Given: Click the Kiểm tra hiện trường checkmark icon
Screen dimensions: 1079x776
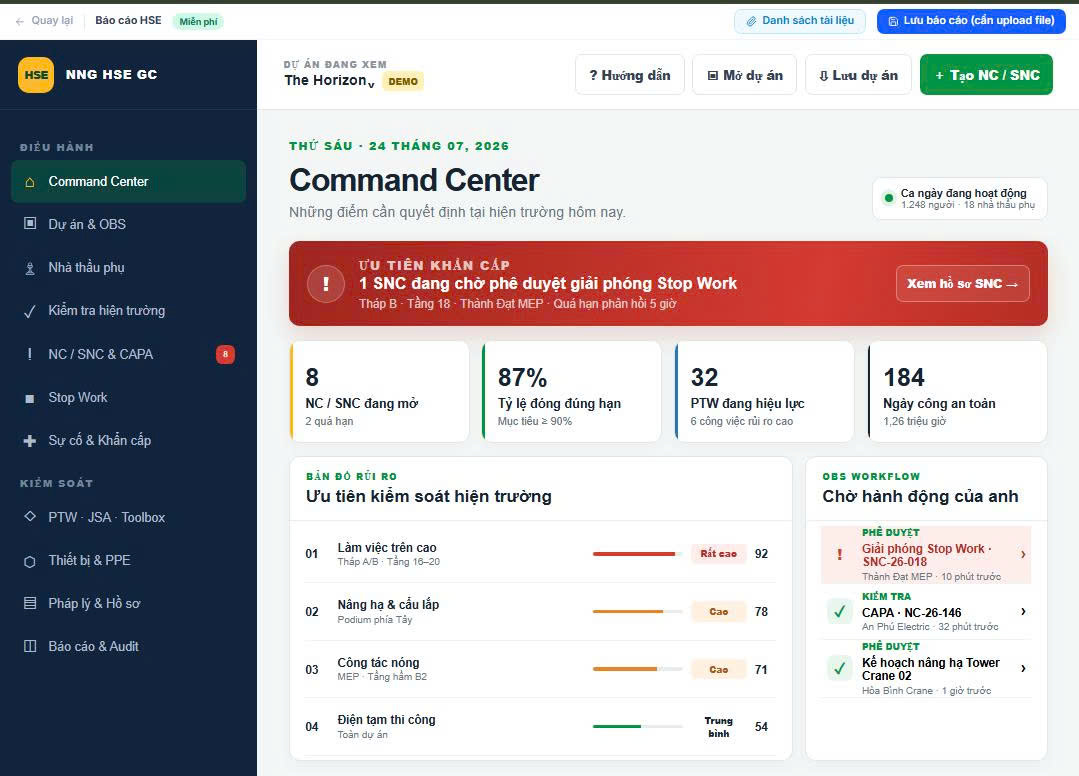Looking at the screenshot, I should [x=30, y=311].
